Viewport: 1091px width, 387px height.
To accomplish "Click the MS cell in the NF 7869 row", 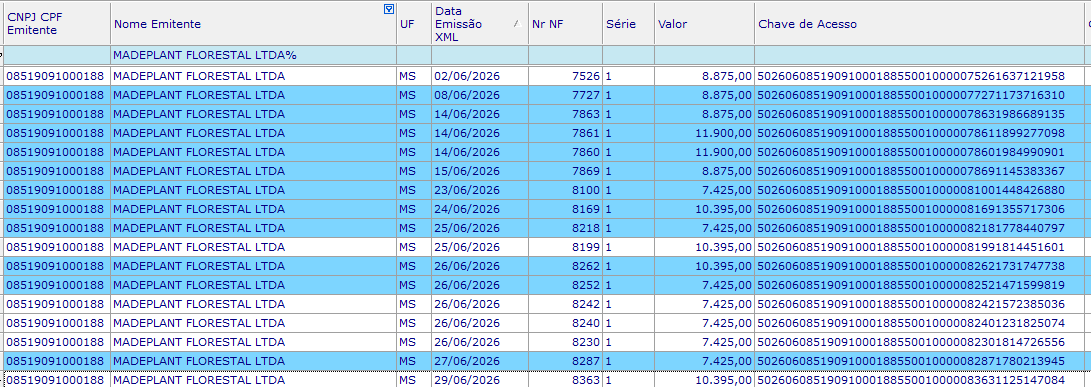I will (x=414, y=171).
